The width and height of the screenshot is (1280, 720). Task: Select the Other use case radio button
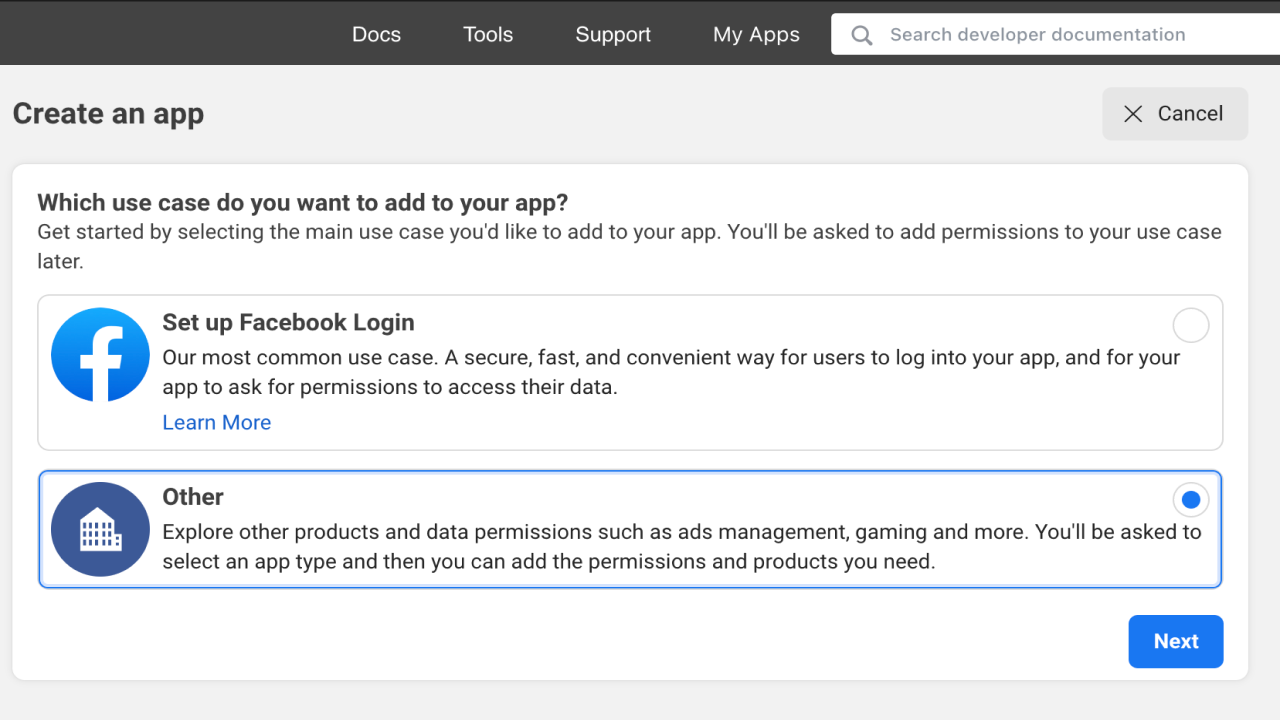point(1190,499)
